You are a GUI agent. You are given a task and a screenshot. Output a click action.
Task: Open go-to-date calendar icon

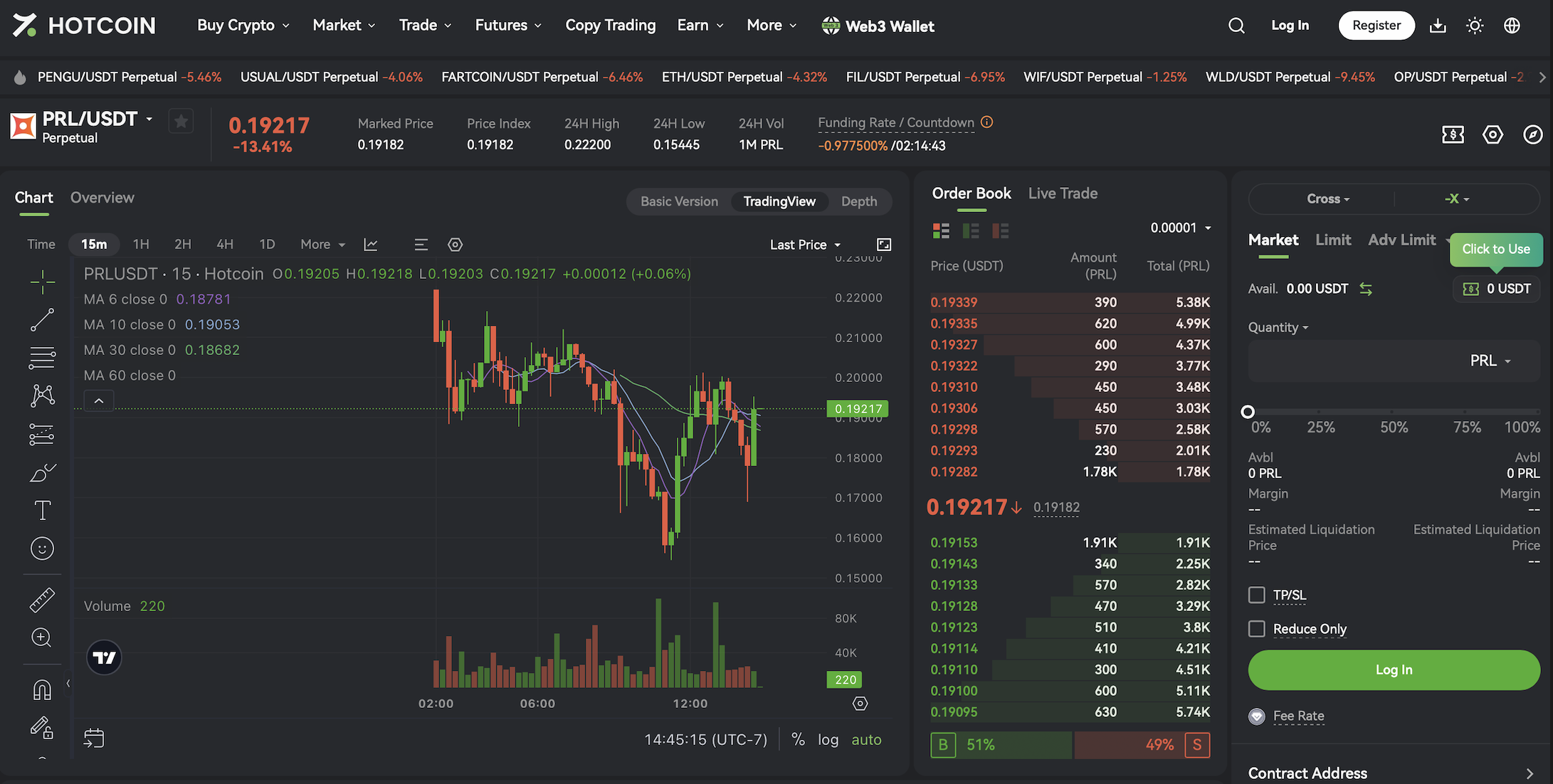(94, 738)
